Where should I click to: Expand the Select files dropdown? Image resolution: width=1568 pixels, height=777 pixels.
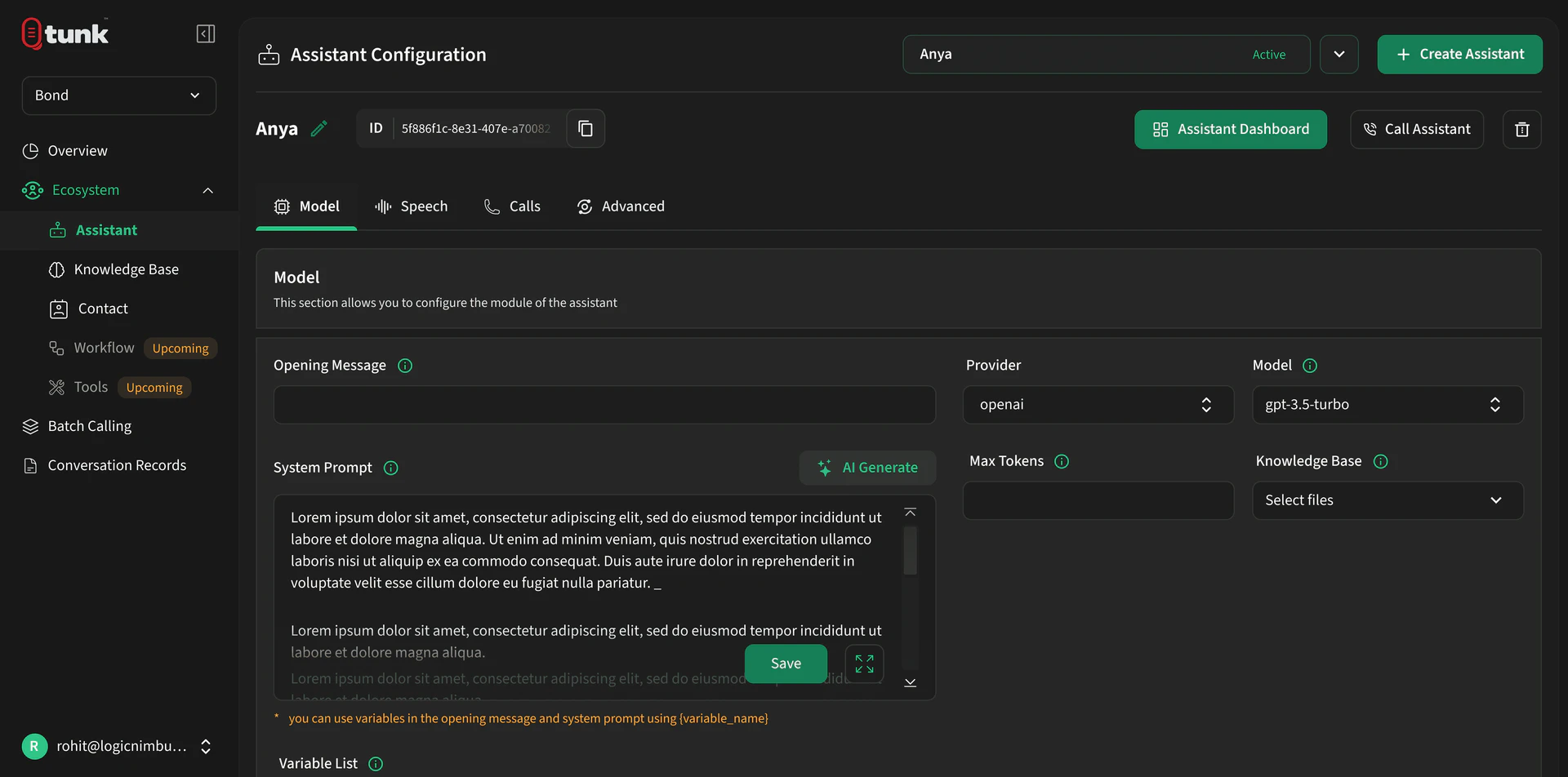(1387, 500)
